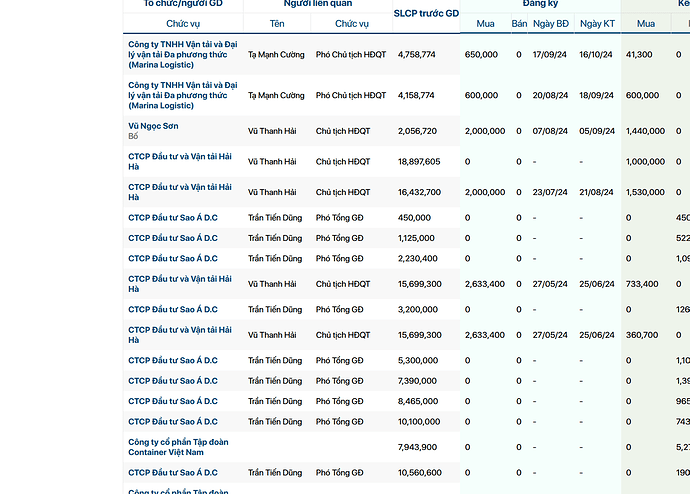Image resolution: width=690 pixels, height=494 pixels.
Task: Select end date 05/09/24
Action: point(597,131)
